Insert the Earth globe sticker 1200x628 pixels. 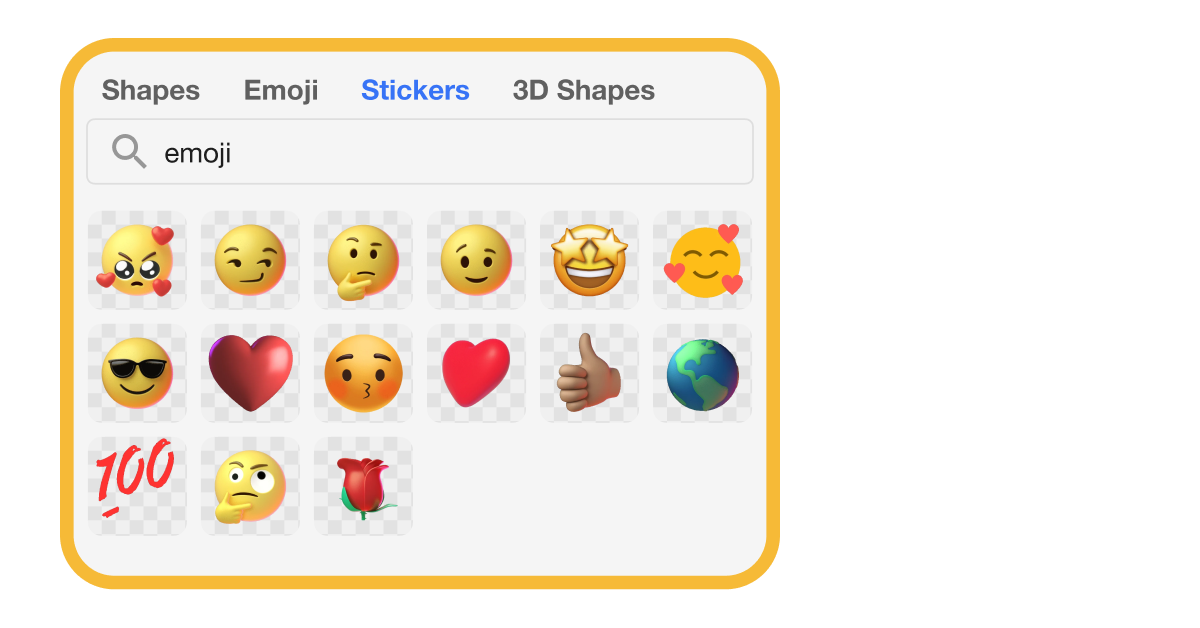click(702, 373)
